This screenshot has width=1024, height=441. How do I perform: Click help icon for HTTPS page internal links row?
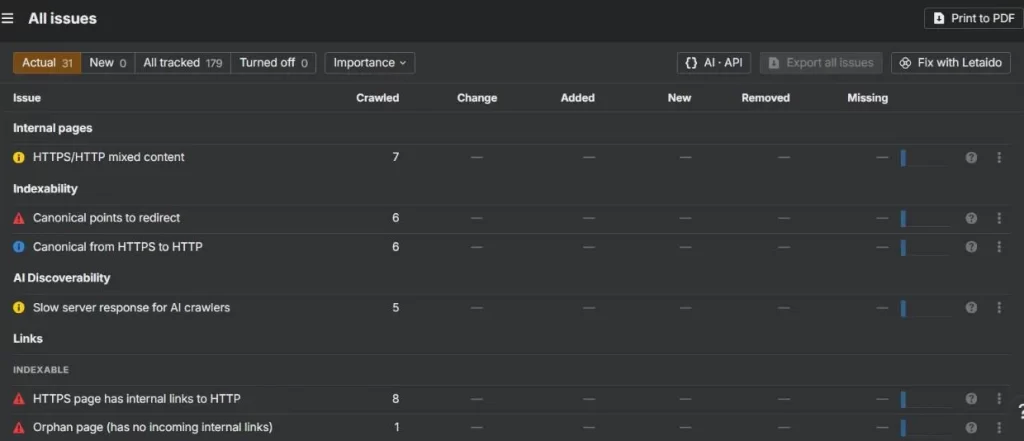tap(971, 399)
